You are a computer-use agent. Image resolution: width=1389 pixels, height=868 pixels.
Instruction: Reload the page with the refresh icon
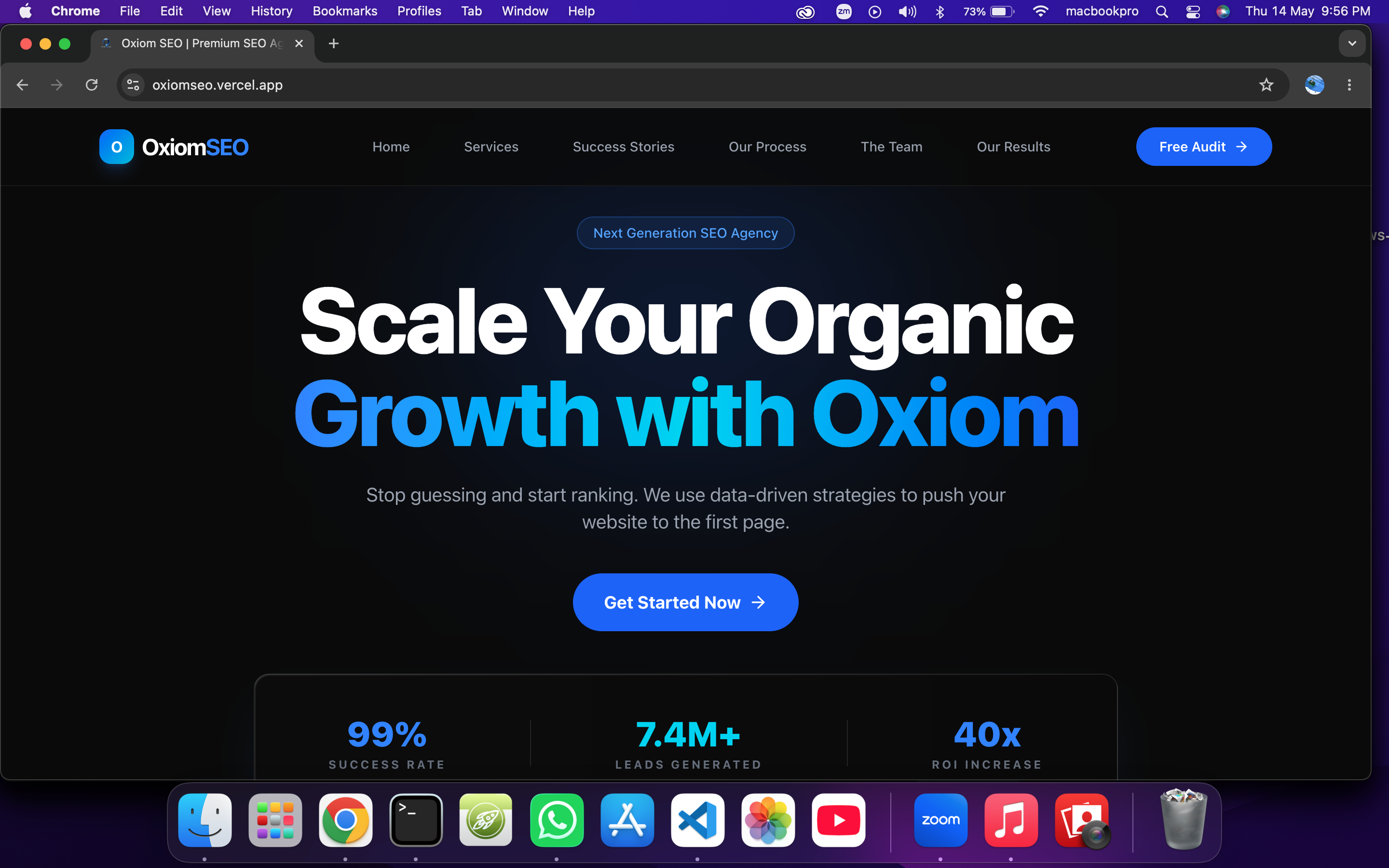click(92, 85)
